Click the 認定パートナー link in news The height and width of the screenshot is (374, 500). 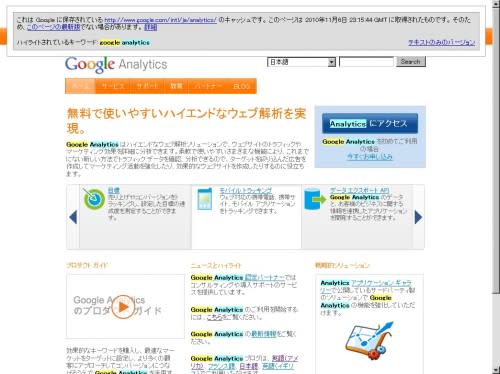265,277
